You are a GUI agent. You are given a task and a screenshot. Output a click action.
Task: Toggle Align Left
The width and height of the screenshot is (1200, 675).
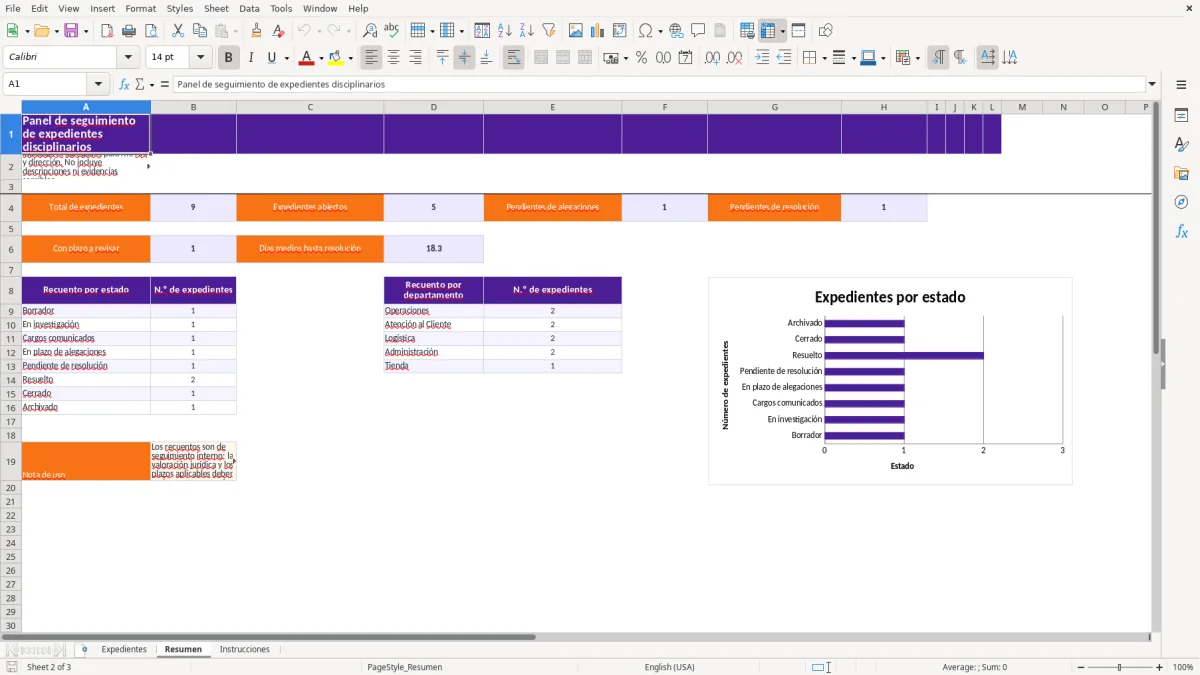click(x=371, y=58)
